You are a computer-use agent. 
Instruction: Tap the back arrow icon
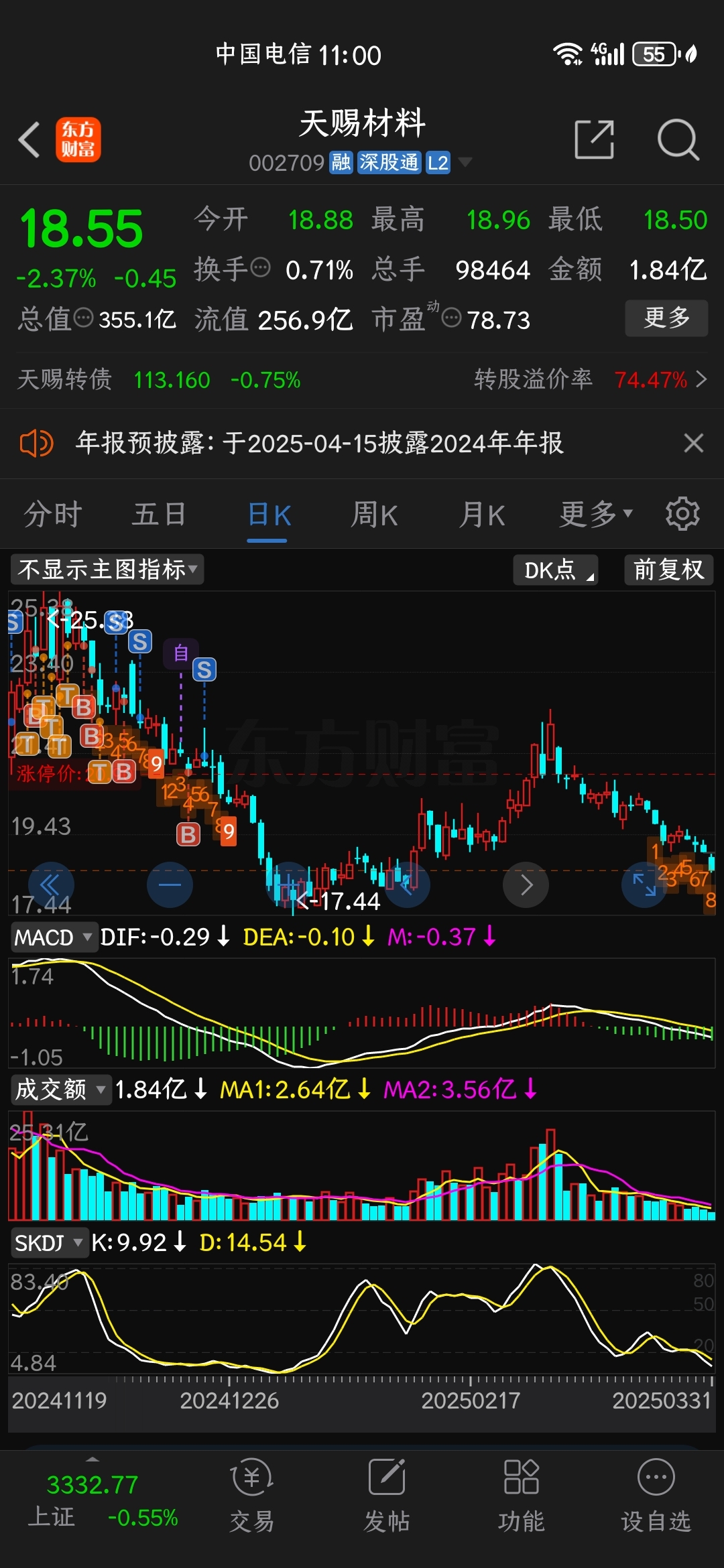point(29,140)
